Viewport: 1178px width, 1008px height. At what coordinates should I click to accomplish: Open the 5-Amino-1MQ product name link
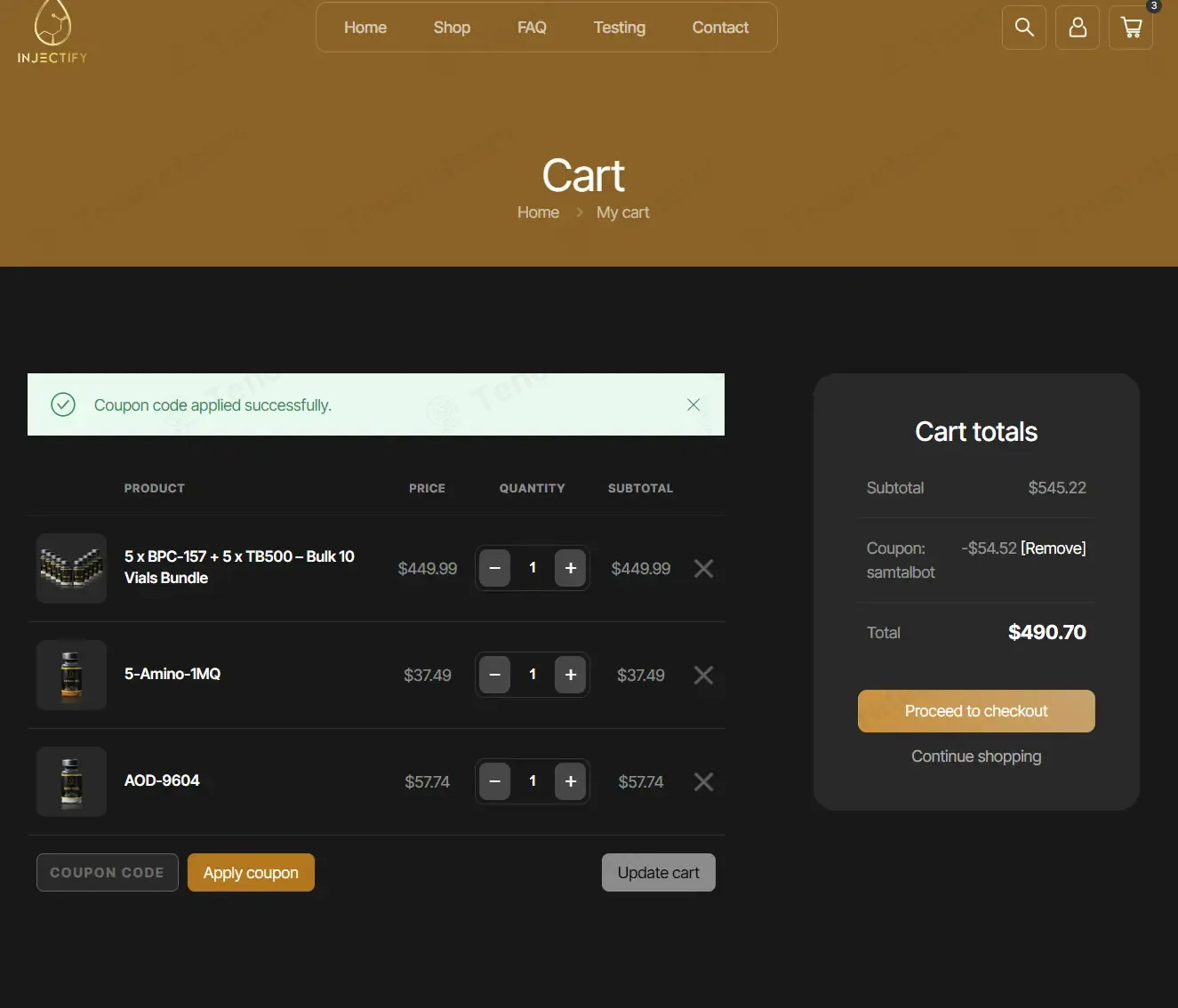coord(172,674)
